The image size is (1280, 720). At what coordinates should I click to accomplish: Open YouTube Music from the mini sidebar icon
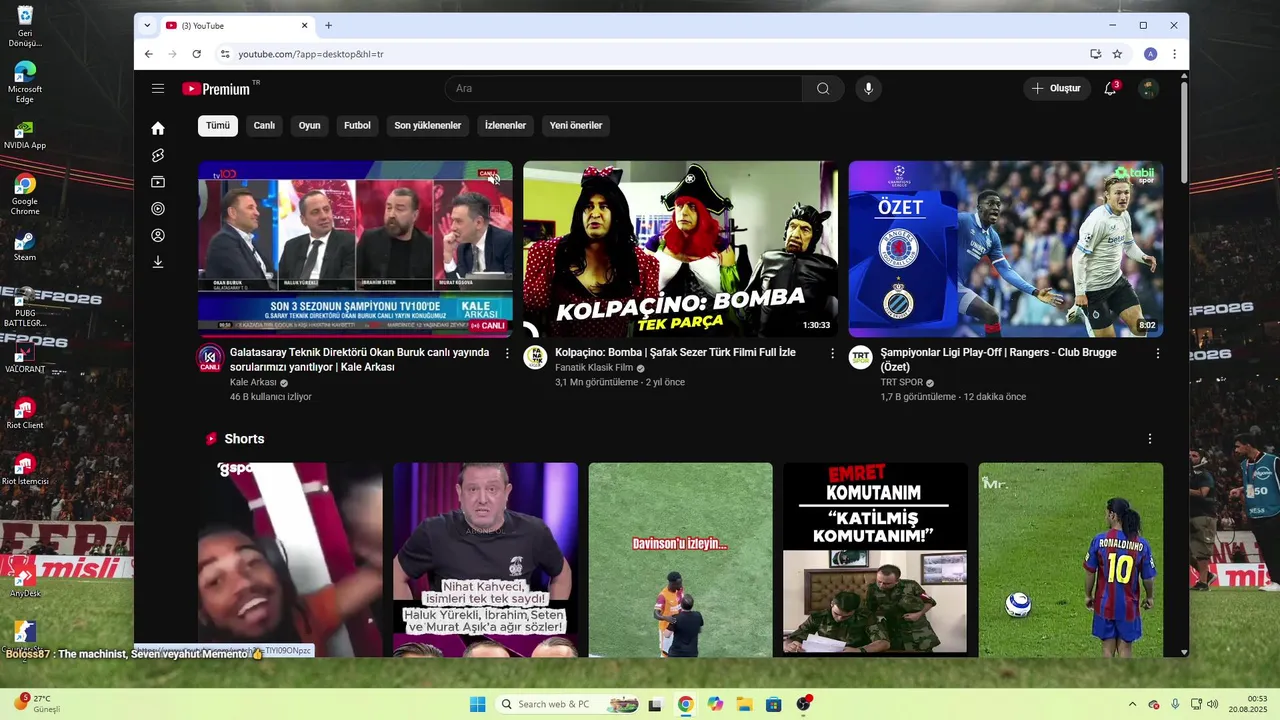[x=158, y=209]
